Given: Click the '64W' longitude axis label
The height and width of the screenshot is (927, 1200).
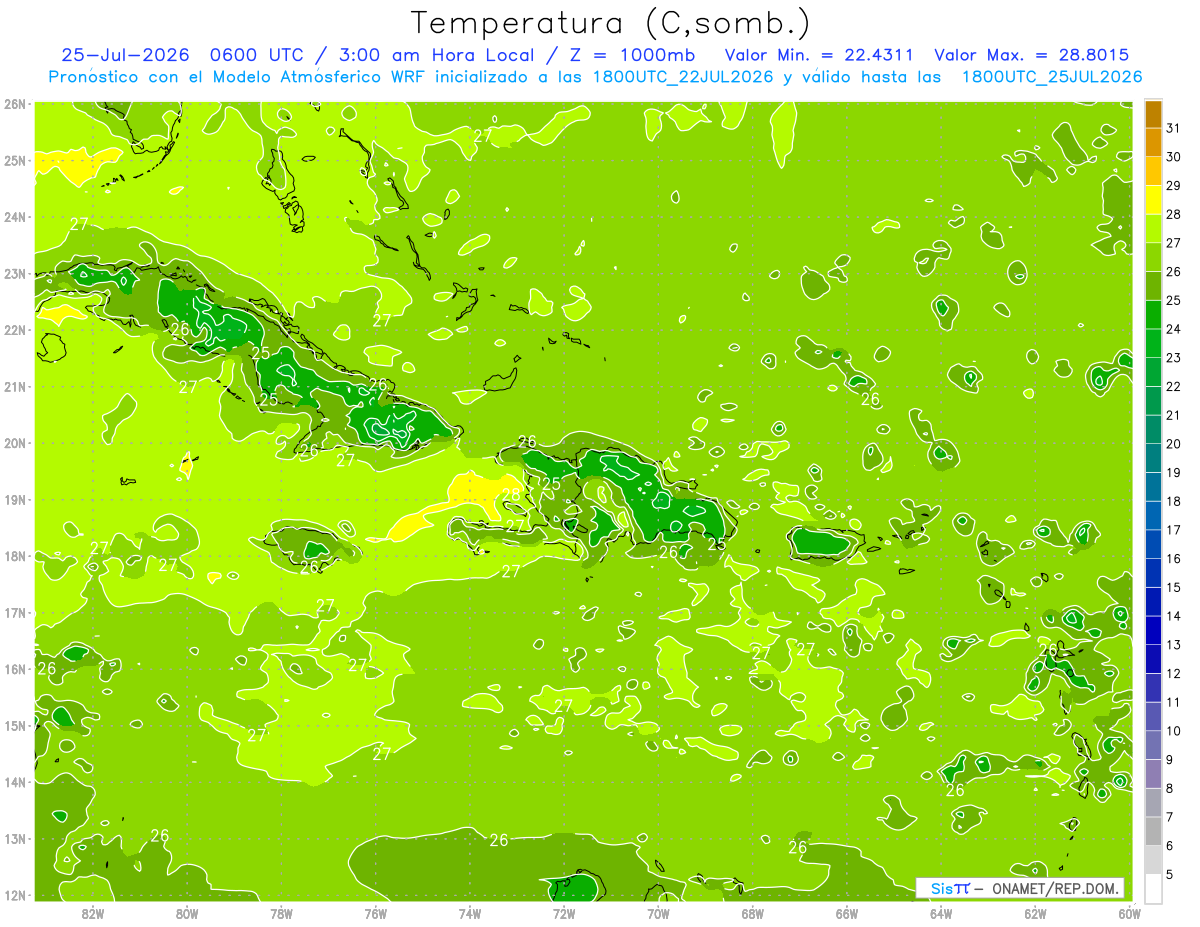Looking at the screenshot, I should click(940, 913).
